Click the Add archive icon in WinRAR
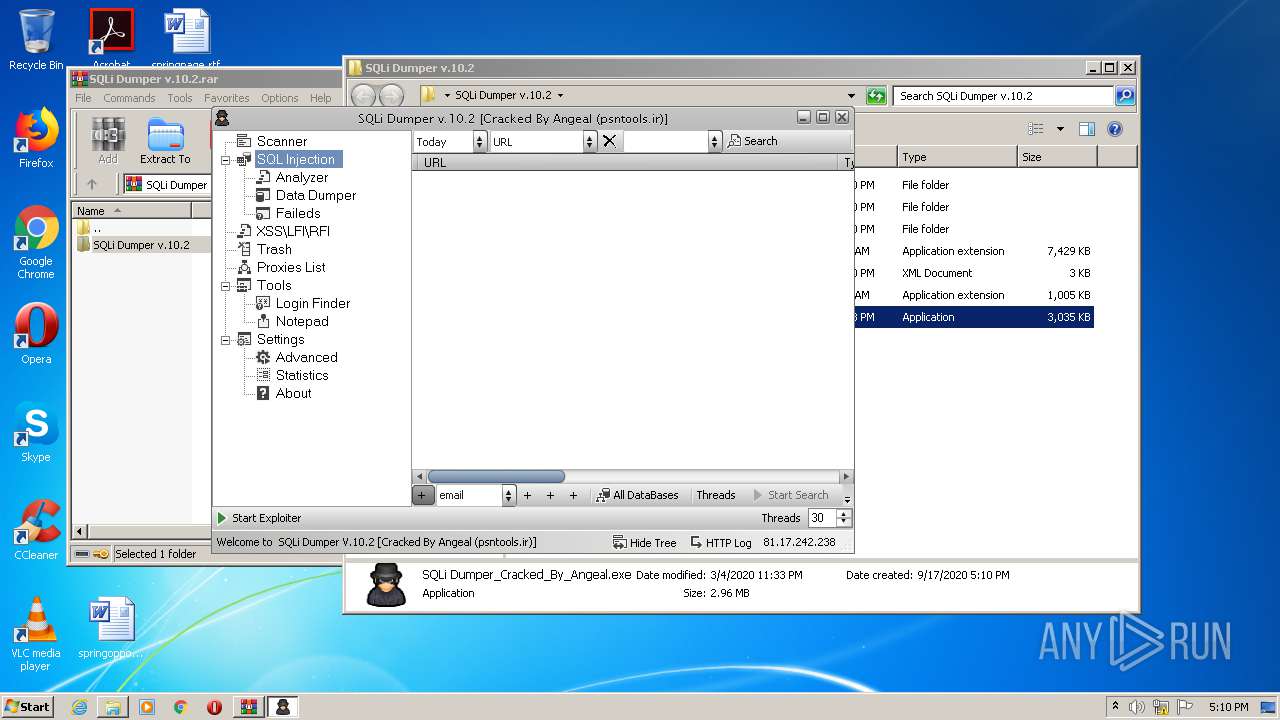This screenshot has height=720, width=1280. coord(108,141)
